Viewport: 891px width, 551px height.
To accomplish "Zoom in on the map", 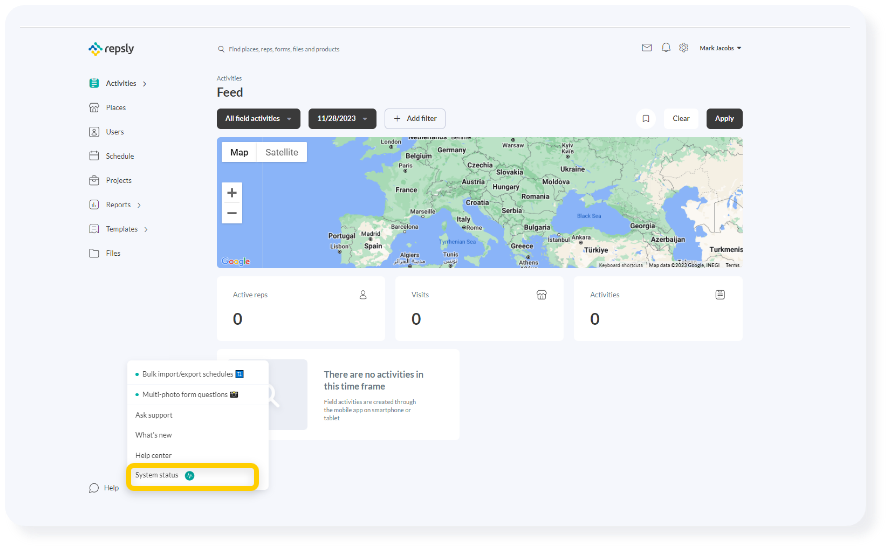I will click(x=232, y=192).
